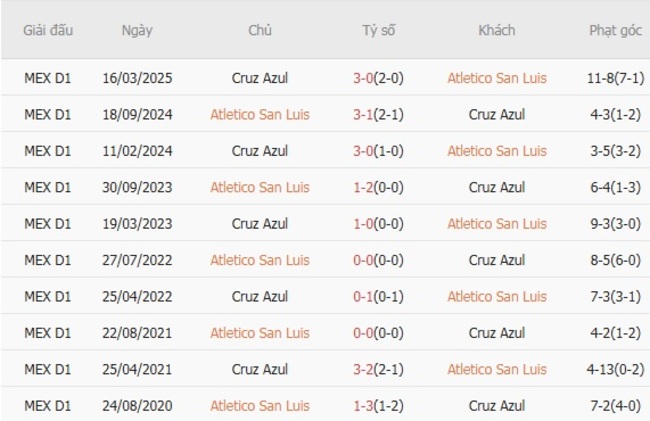Open the 3-1 score of 18/09/2024 match

click(366, 114)
